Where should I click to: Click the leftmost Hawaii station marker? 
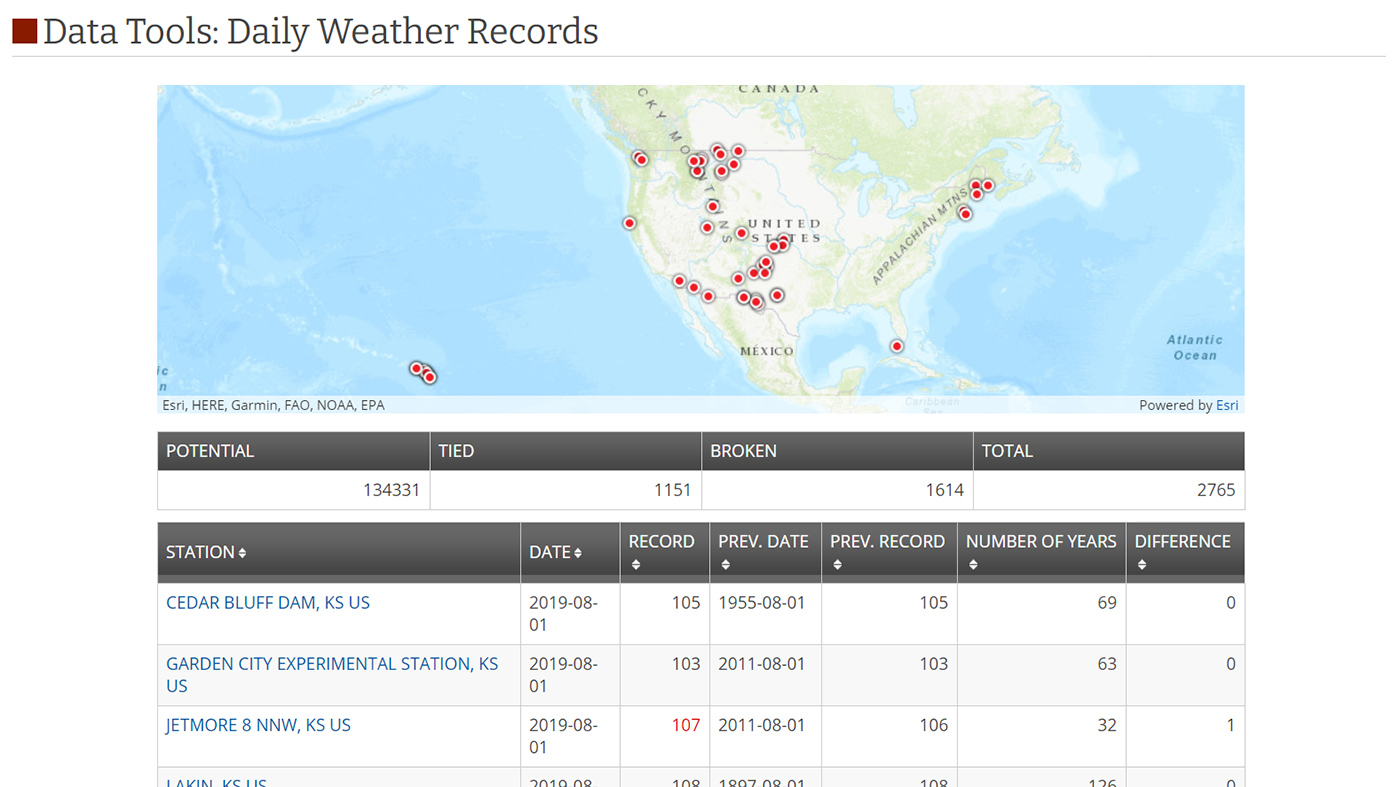[x=416, y=368]
